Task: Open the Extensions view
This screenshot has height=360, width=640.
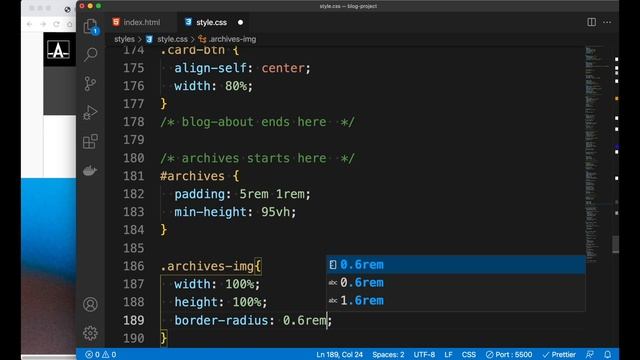Action: click(x=90, y=142)
